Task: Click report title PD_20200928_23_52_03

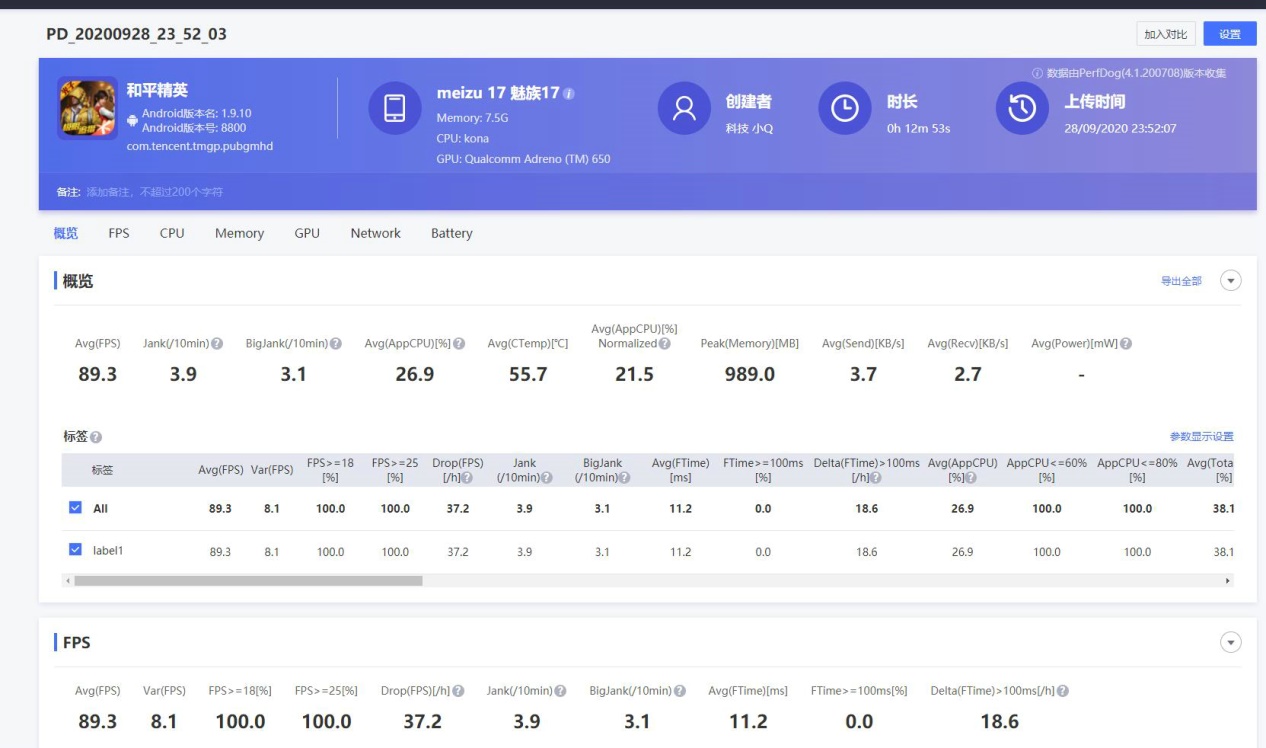Action: coord(136,34)
